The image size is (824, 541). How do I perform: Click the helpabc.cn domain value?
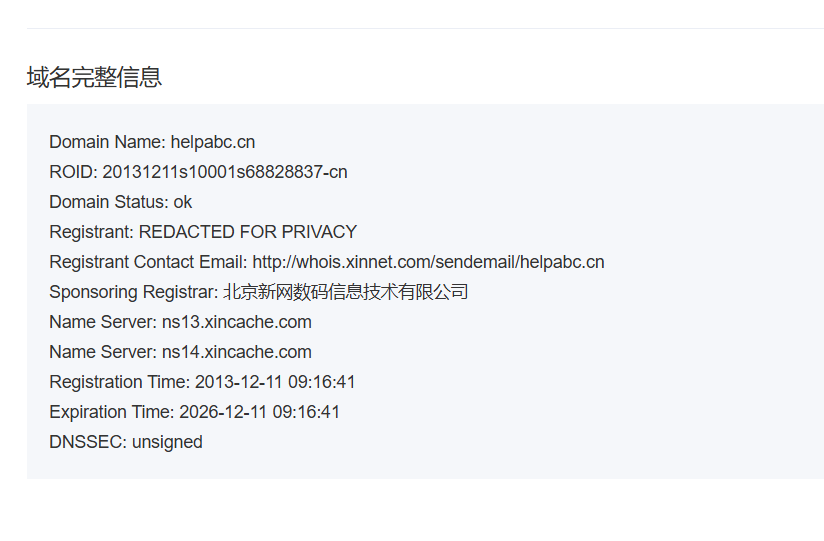click(213, 142)
